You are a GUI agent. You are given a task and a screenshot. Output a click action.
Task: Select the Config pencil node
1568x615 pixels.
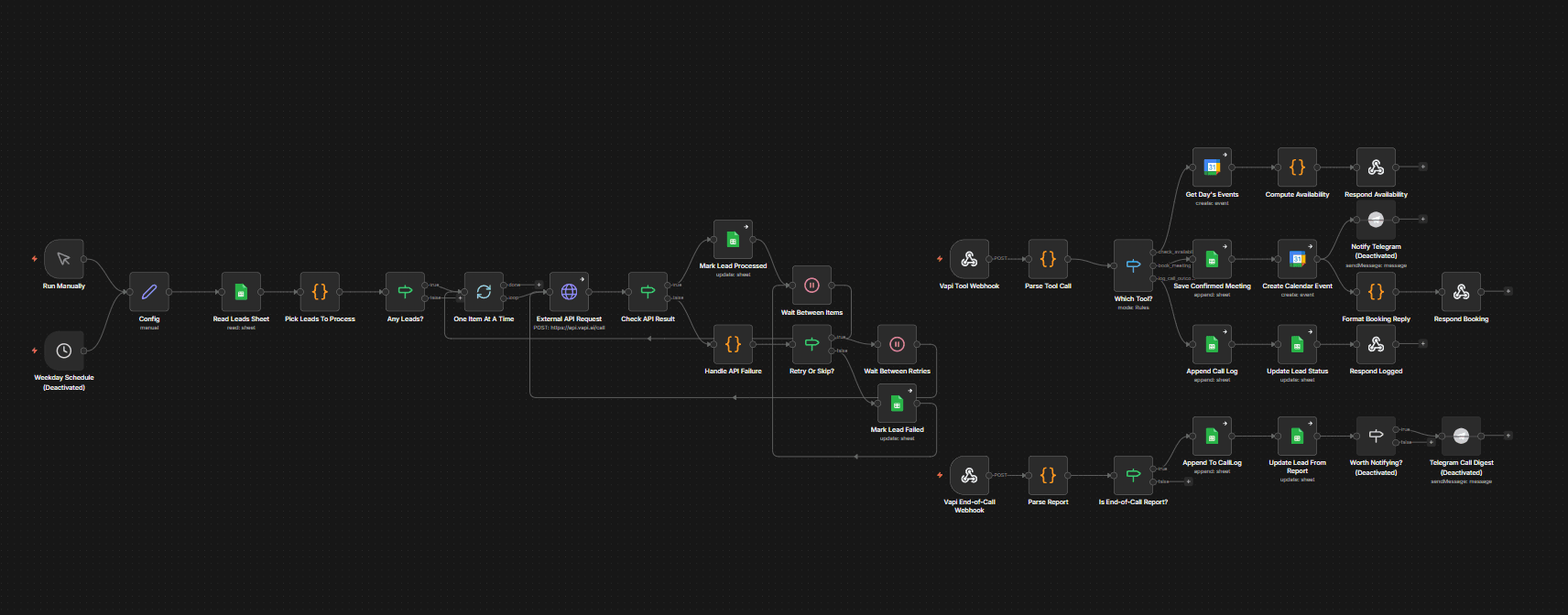click(x=149, y=292)
